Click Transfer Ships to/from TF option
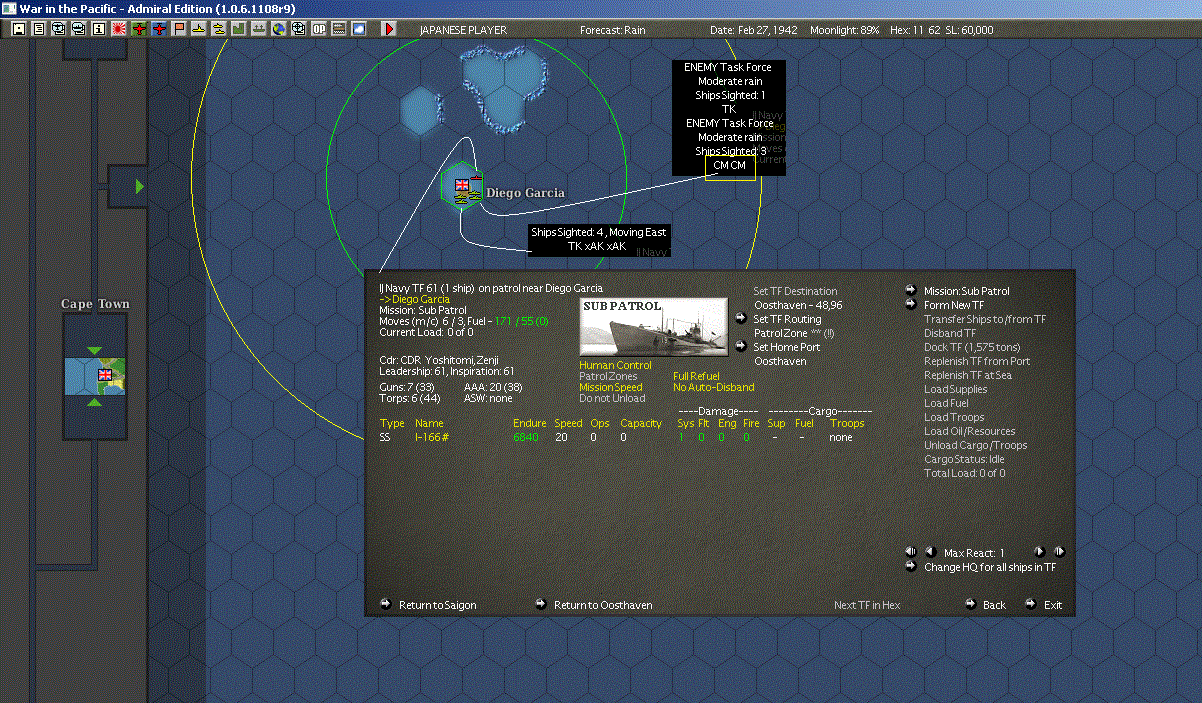 985,319
